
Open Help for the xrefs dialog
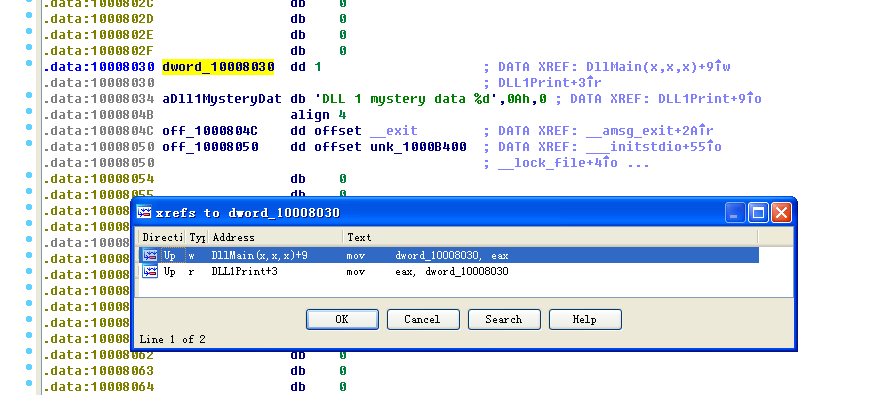coord(585,320)
